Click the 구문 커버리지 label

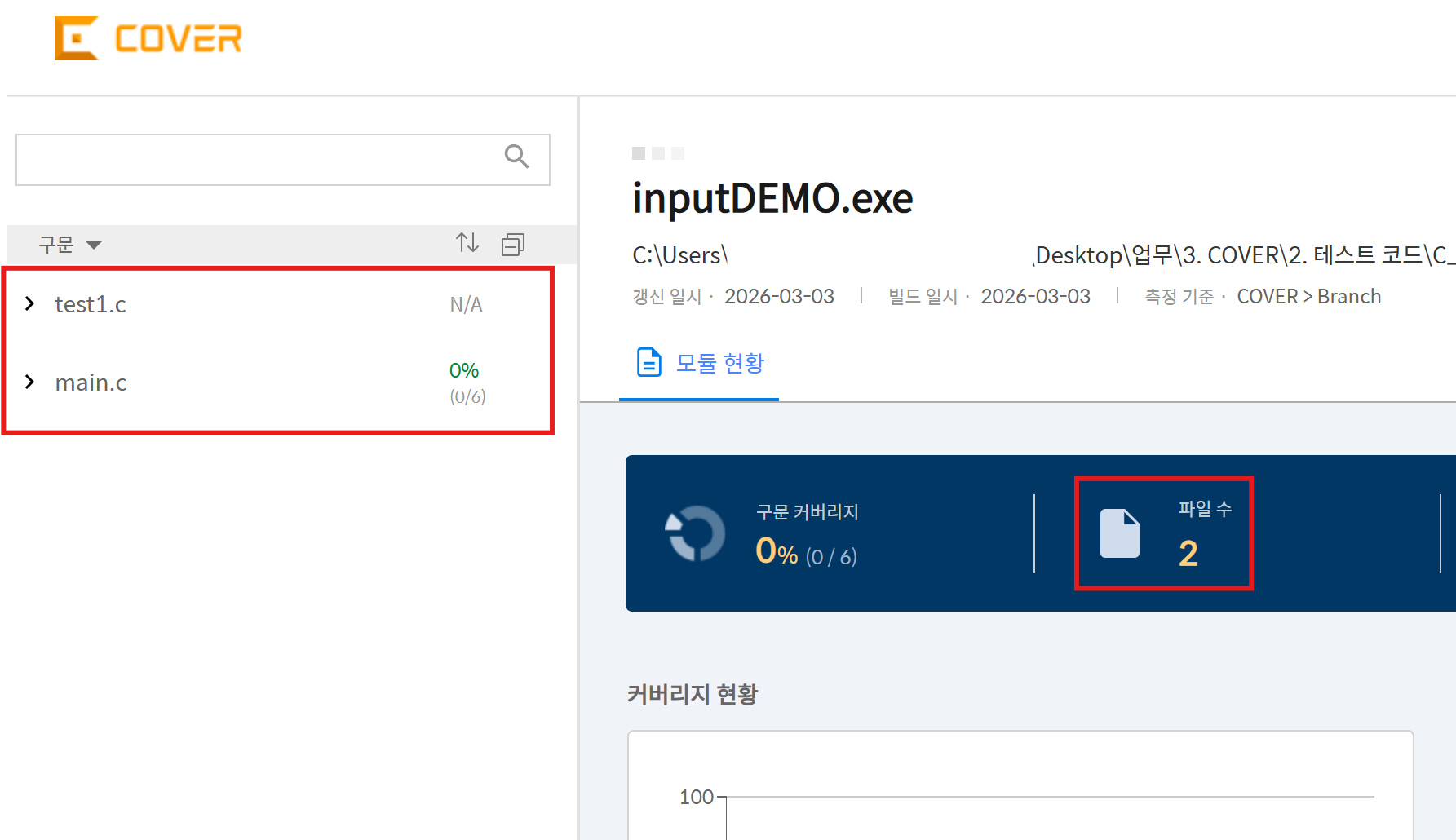tap(808, 512)
